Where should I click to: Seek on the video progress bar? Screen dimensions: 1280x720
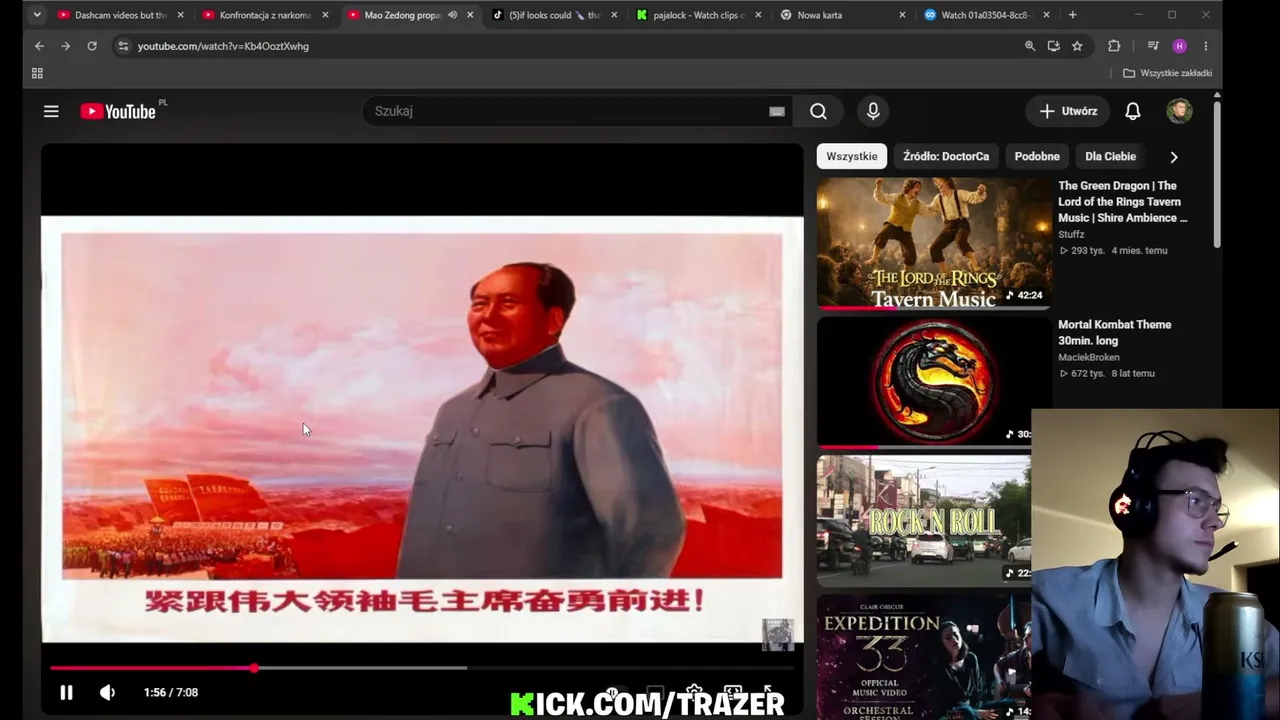coord(421,668)
